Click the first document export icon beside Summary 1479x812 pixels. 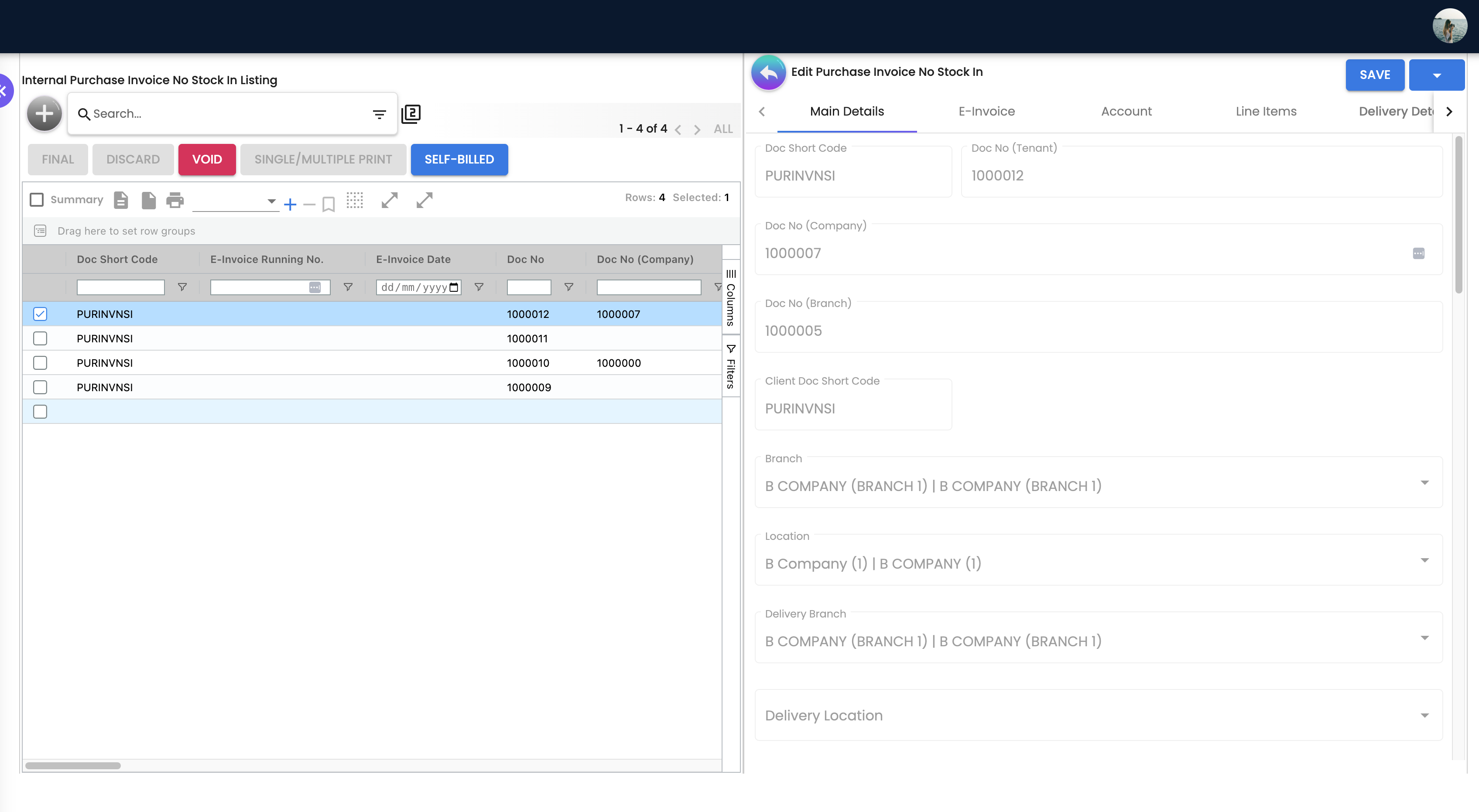pyautogui.click(x=120, y=200)
